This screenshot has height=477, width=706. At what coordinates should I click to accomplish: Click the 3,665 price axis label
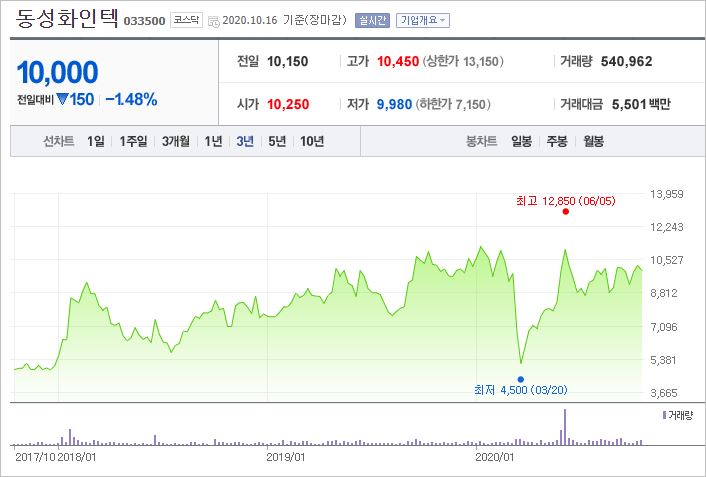[664, 393]
